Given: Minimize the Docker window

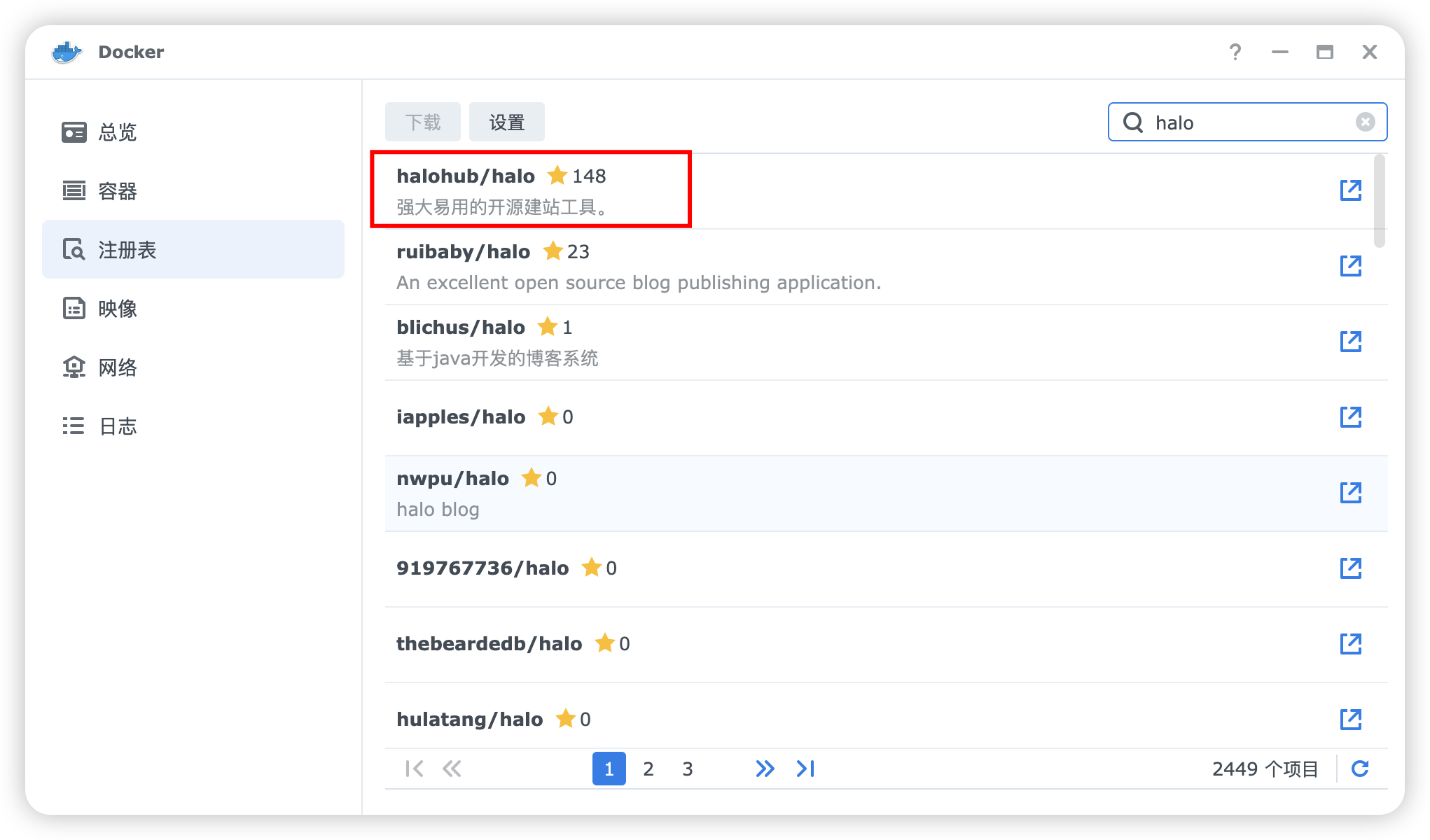Looking at the screenshot, I should pos(1280,52).
